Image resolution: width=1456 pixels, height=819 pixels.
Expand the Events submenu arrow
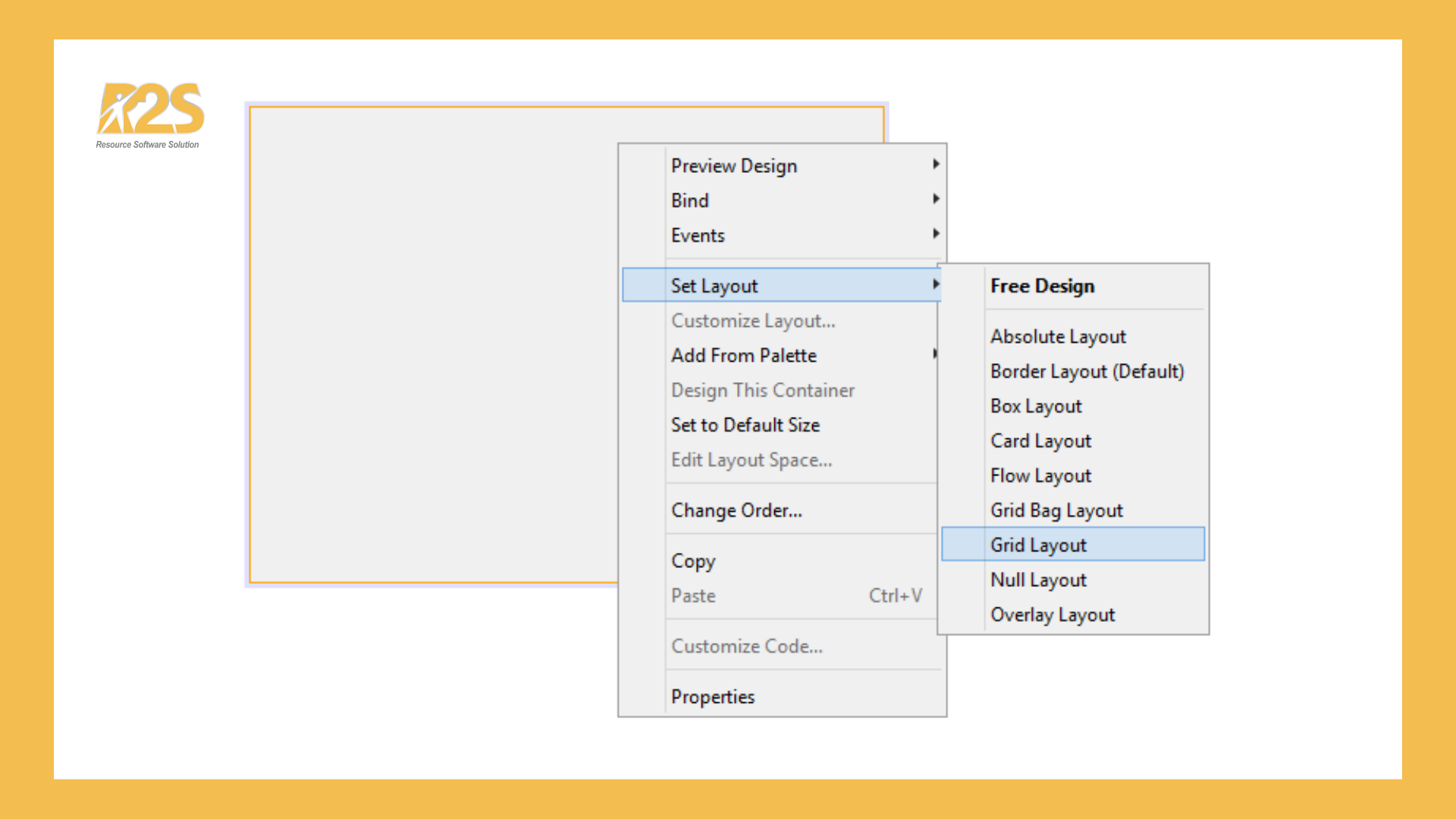point(936,234)
